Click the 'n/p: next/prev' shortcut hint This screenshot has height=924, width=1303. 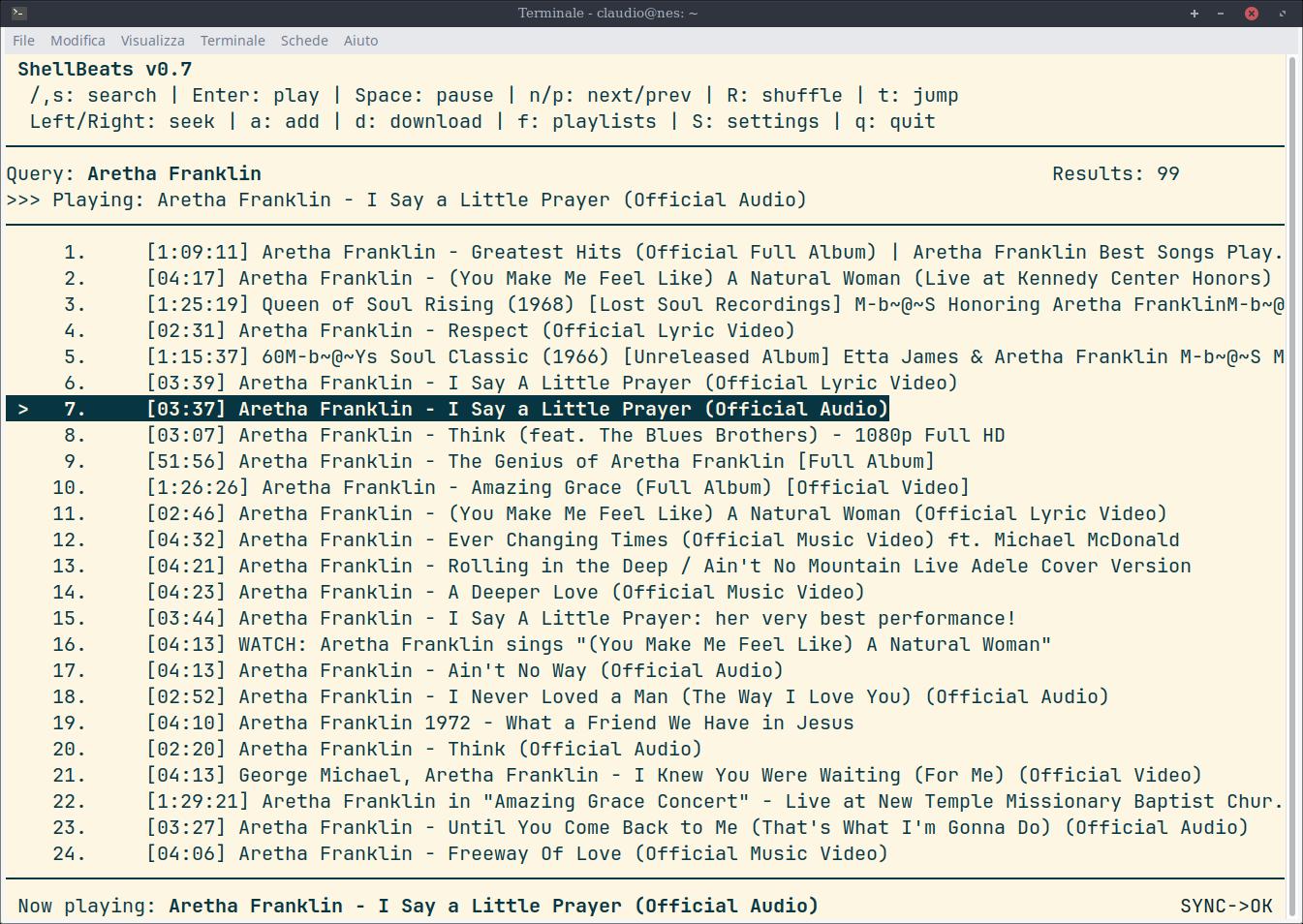(x=610, y=96)
